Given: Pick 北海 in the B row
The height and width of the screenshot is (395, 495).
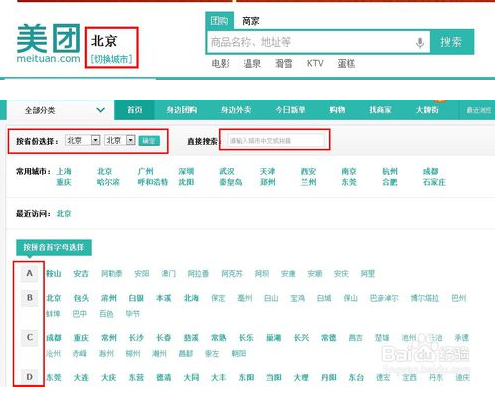Looking at the screenshot, I should coord(191,298).
